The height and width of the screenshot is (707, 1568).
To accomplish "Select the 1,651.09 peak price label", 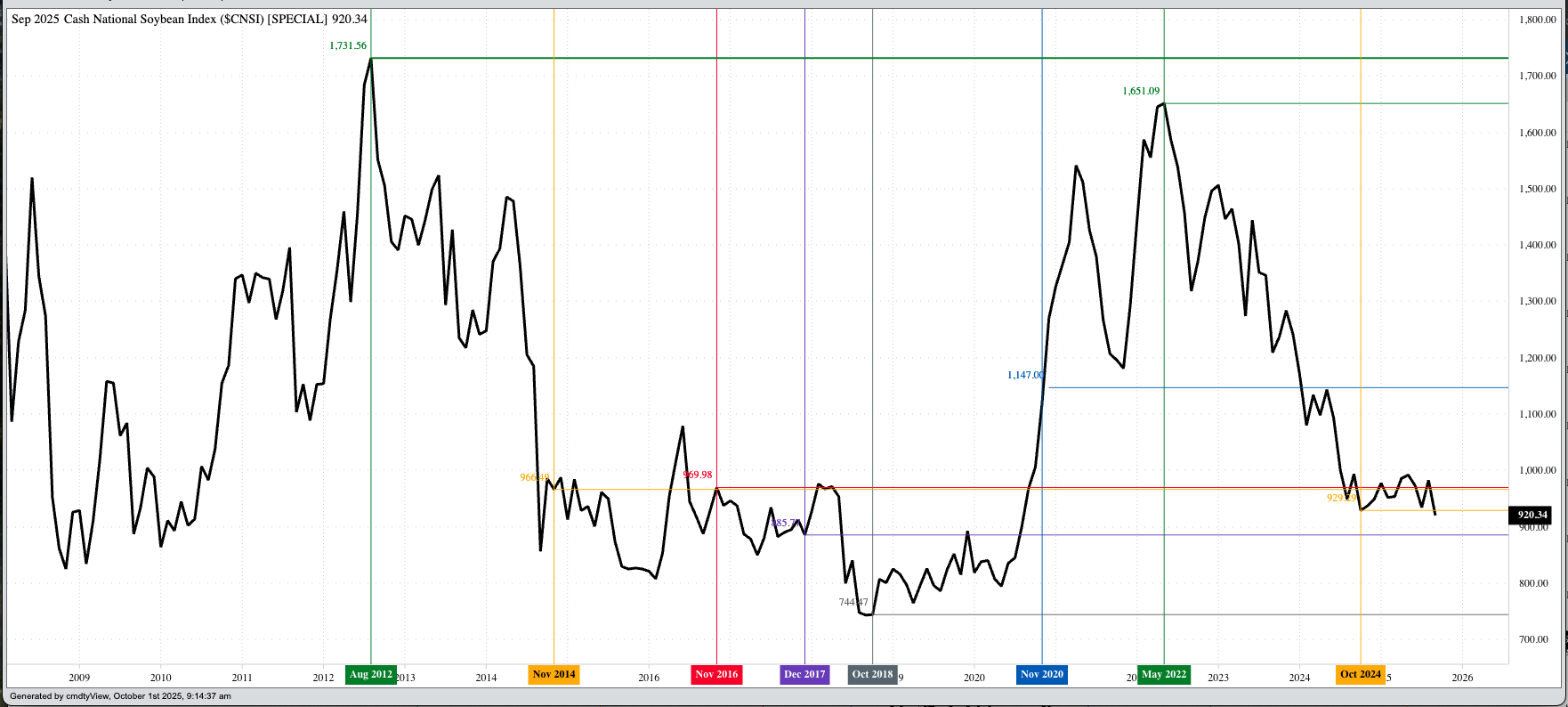I will [x=1141, y=91].
